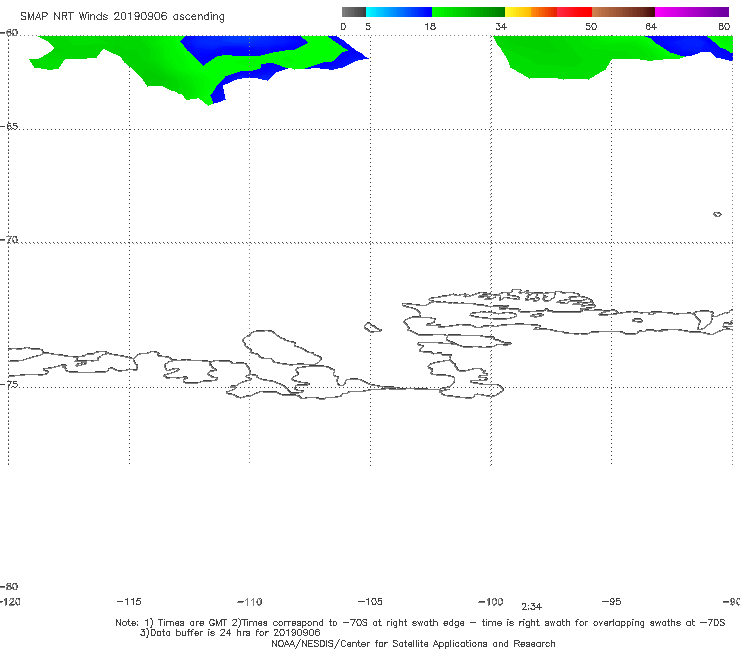Click the swath time label '2:34'

[531, 607]
